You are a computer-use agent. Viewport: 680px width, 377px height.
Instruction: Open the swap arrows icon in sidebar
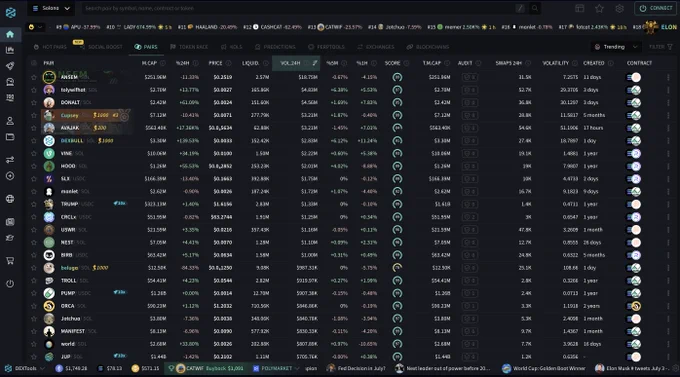pos(10,160)
